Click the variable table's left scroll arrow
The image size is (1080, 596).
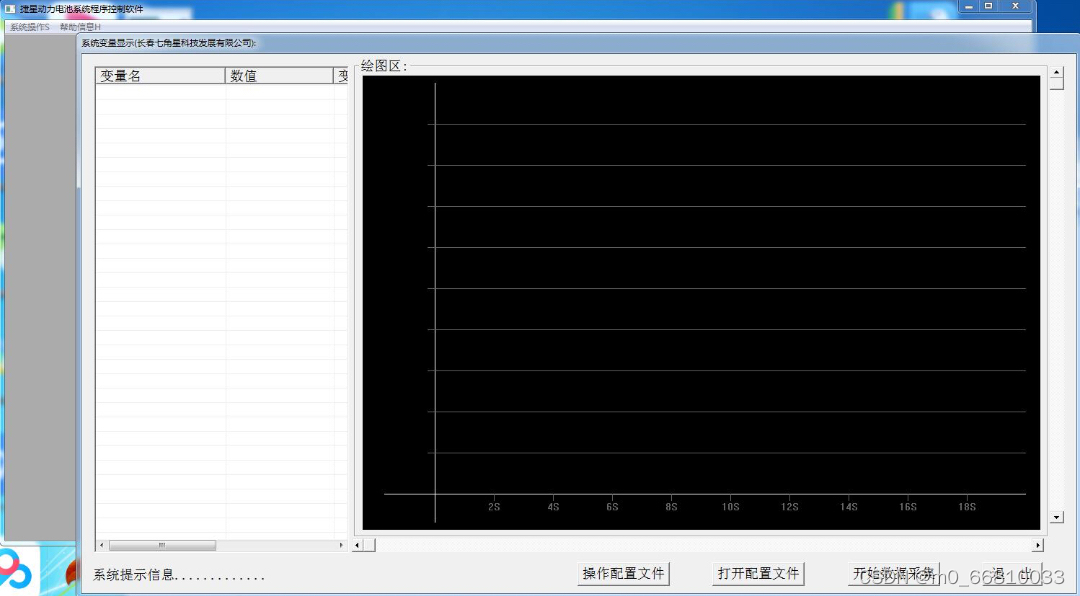(x=102, y=545)
